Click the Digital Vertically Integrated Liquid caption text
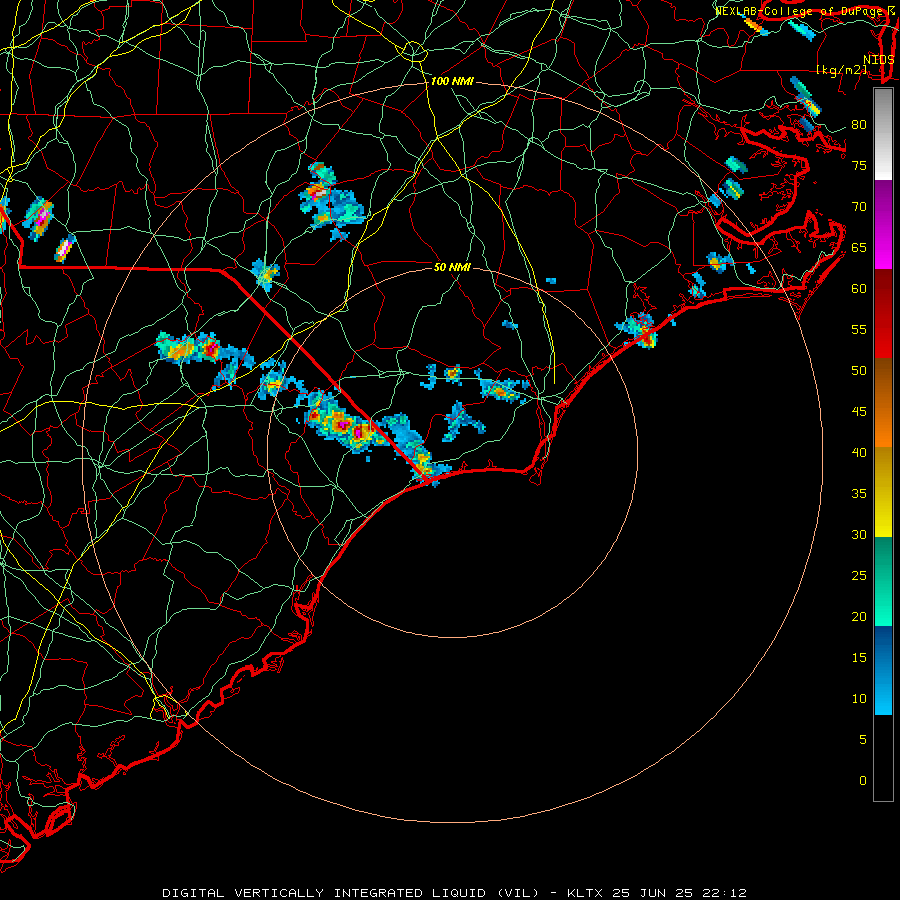Screen dimensions: 900x900 351,893
